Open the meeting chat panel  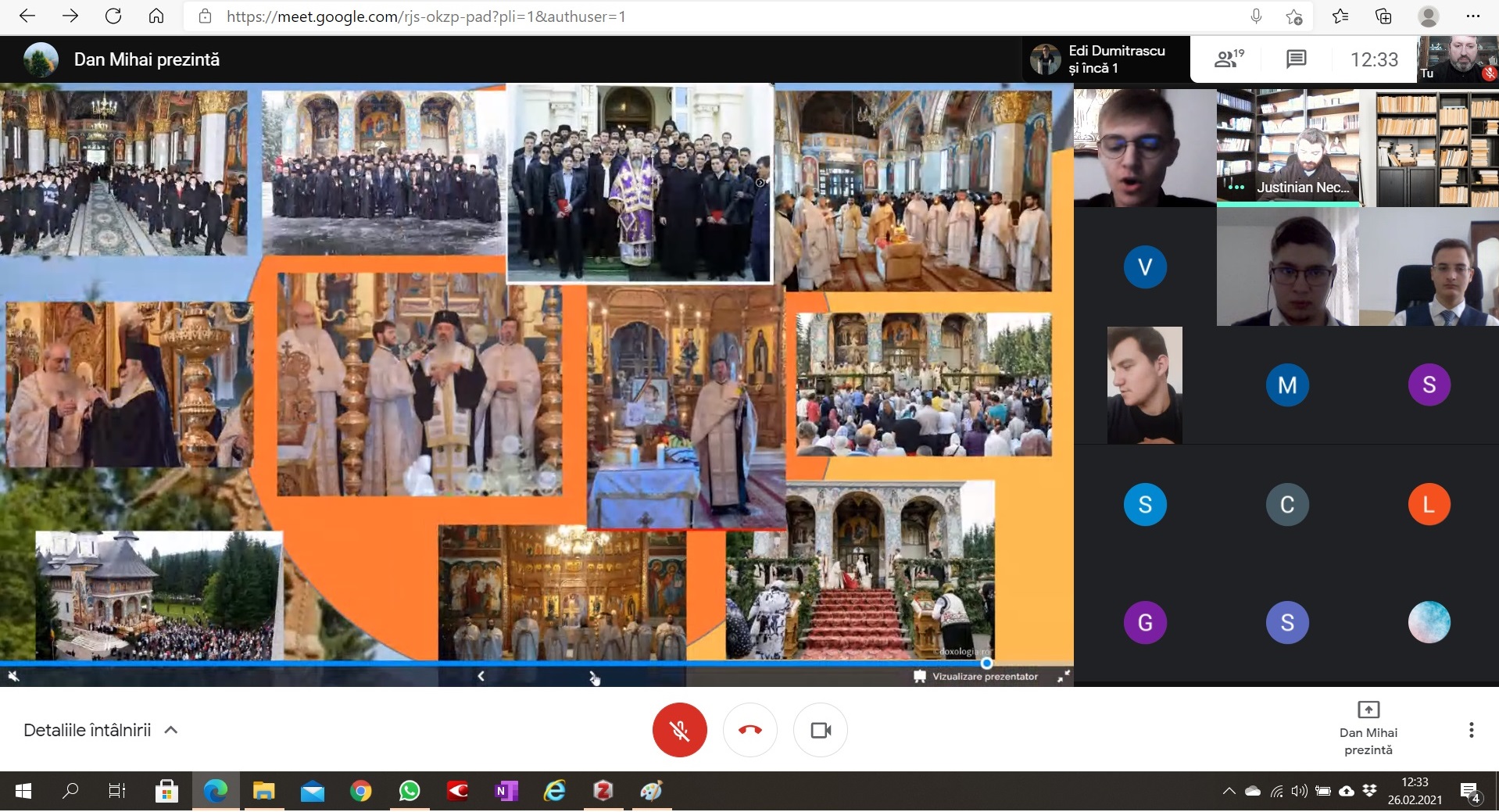tap(1296, 59)
